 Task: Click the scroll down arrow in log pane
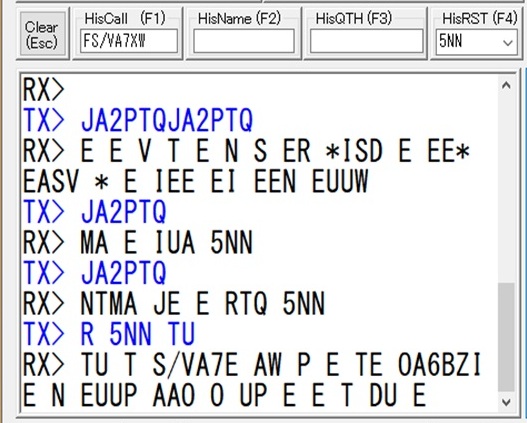point(506,402)
